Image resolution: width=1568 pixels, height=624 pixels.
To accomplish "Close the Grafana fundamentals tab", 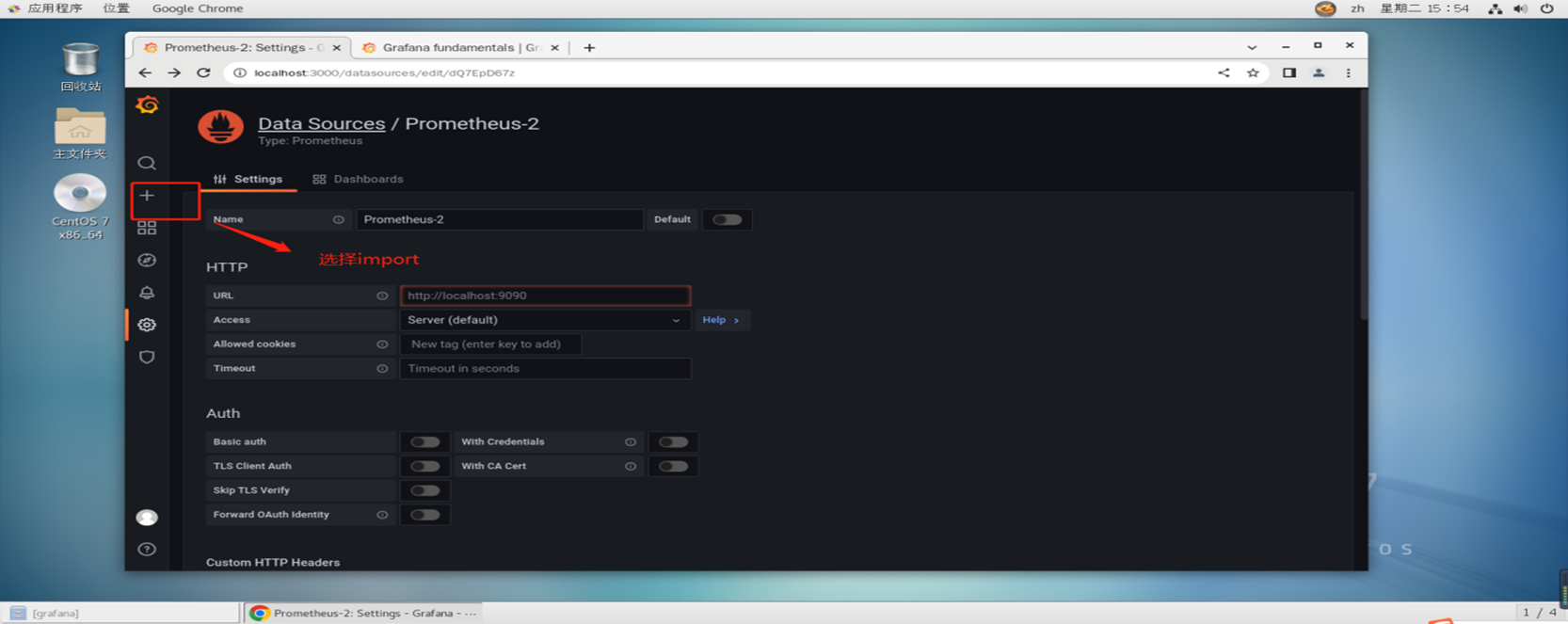I will tap(554, 47).
